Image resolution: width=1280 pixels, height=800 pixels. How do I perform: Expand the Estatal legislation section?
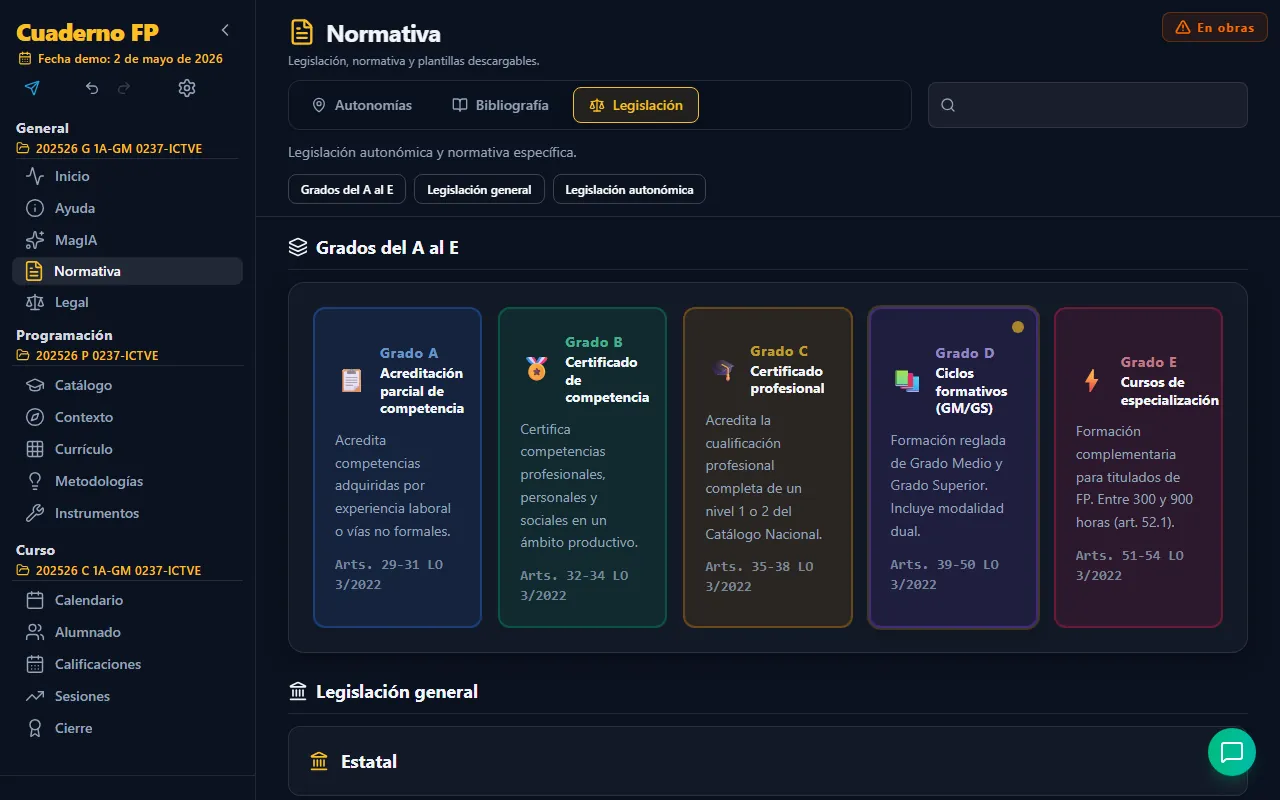(x=768, y=761)
